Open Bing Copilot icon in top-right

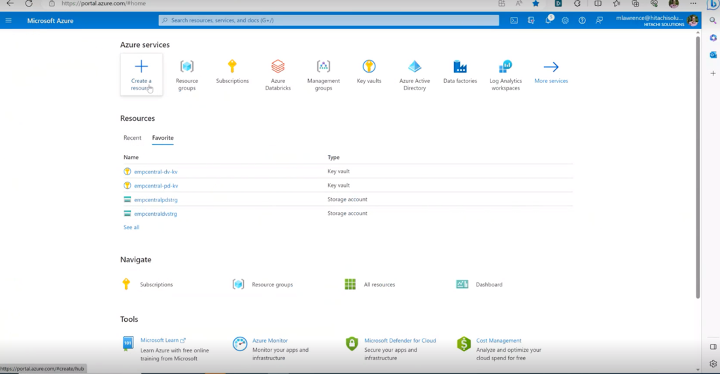tap(714, 4)
